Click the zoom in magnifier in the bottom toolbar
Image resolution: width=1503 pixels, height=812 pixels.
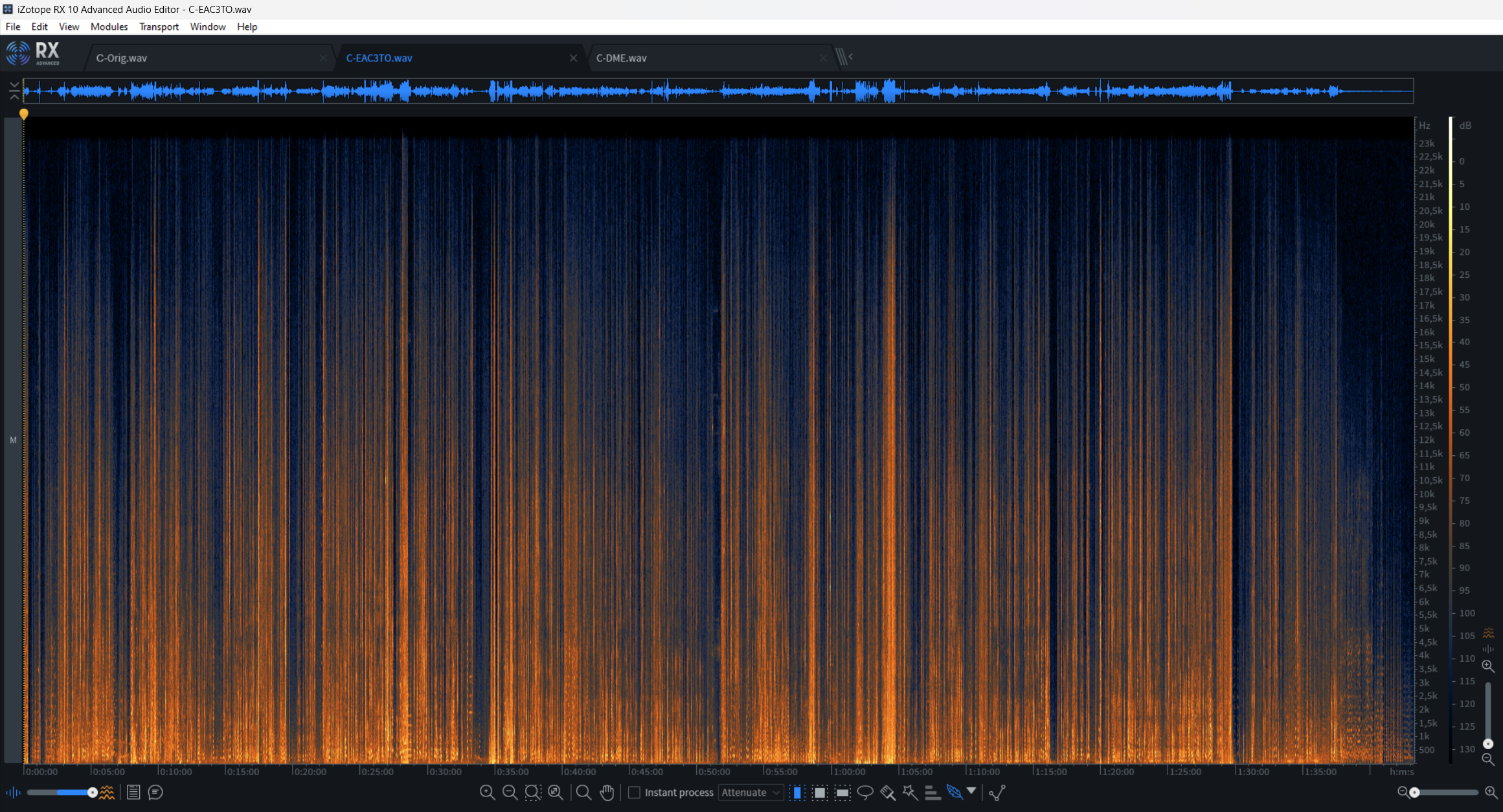487,792
